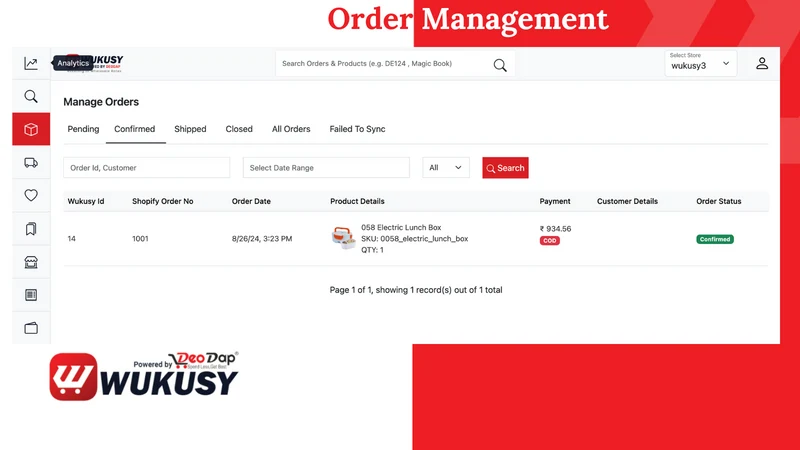Click the Wukusy Id 14 cell
This screenshot has width=800, height=450.
coord(71,239)
